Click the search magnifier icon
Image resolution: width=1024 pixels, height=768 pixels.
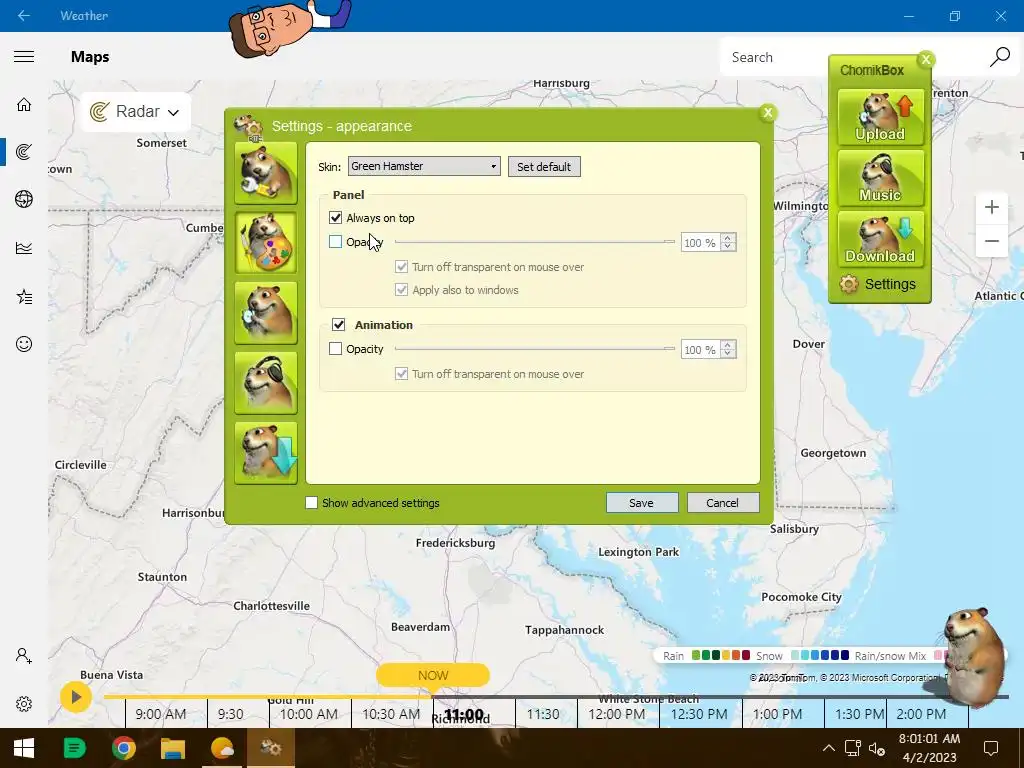pos(1000,57)
